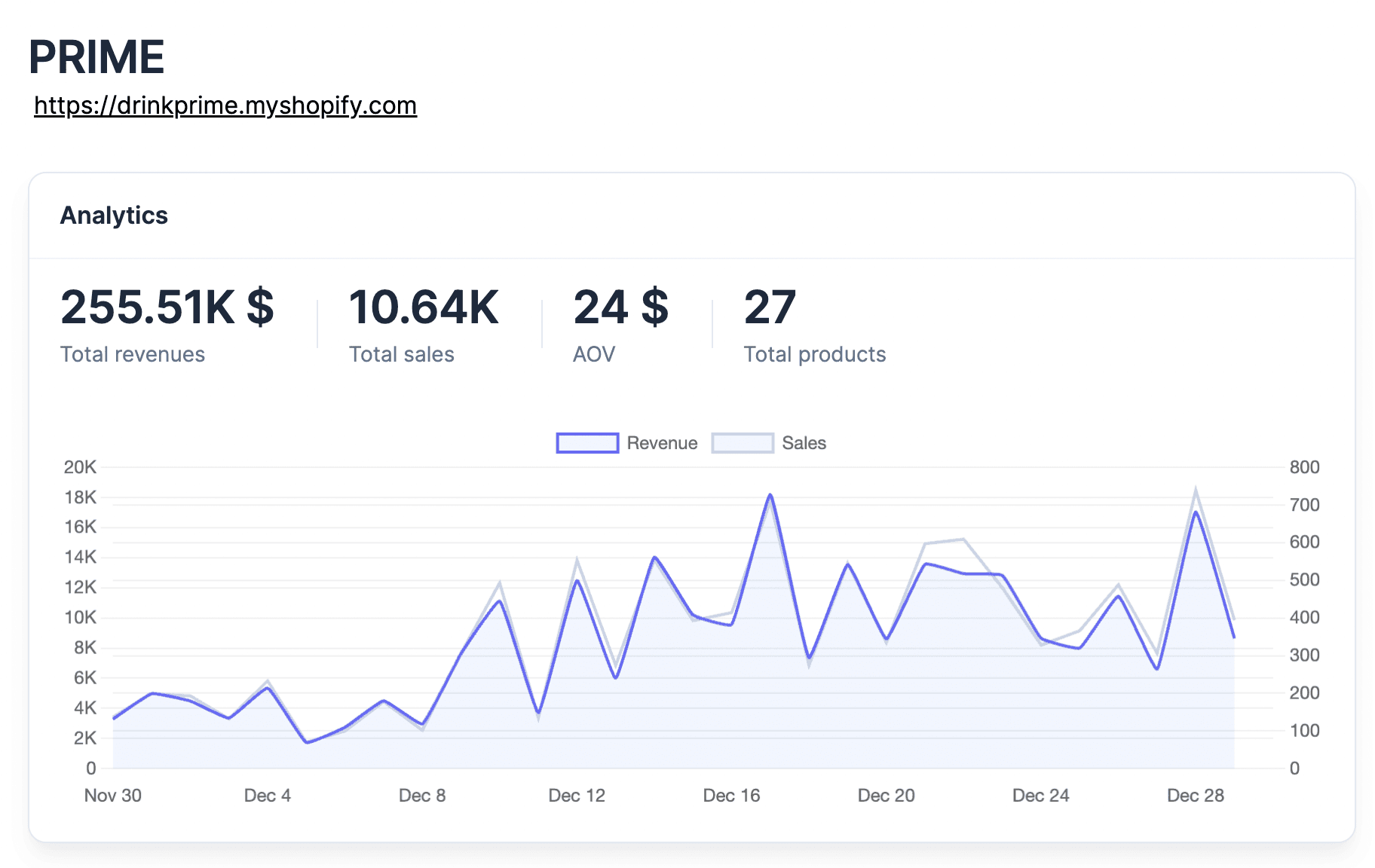Select the PRIME store heading
The width and height of the screenshot is (1375, 868).
point(96,57)
